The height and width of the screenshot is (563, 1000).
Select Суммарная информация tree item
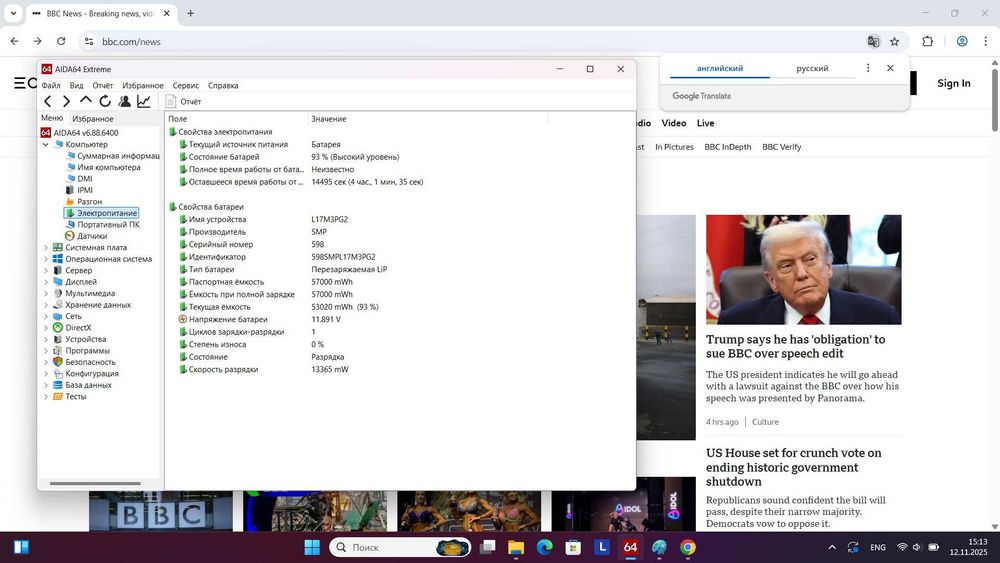tap(112, 156)
